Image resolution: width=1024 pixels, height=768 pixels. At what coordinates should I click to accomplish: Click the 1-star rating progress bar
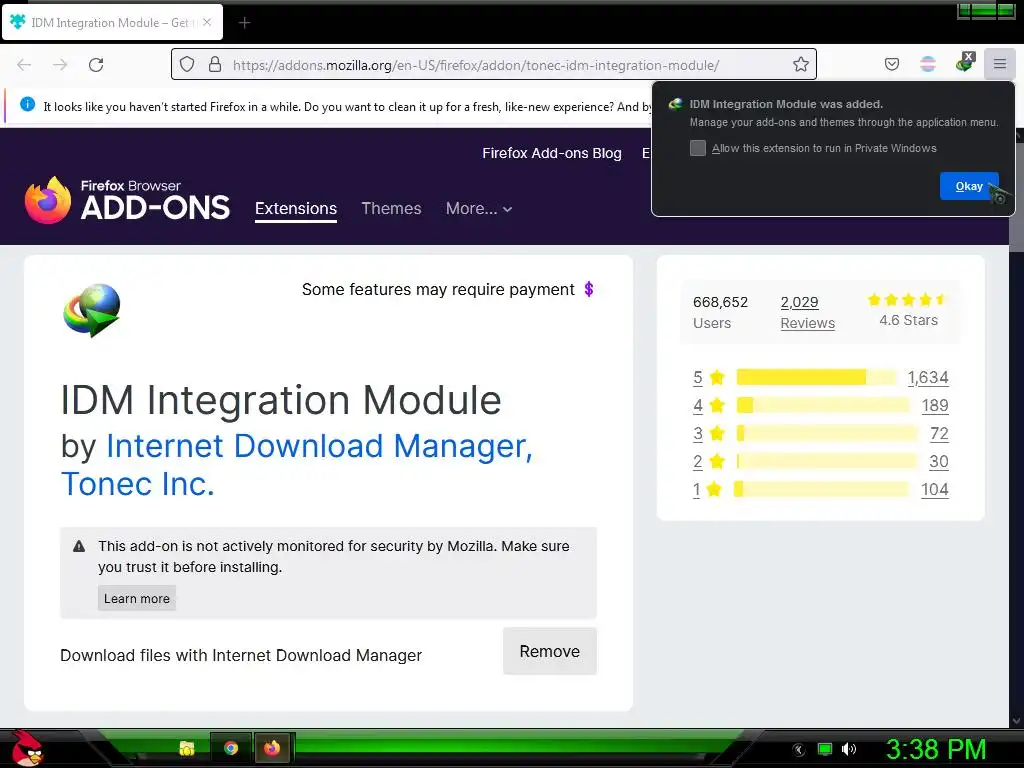coord(821,488)
